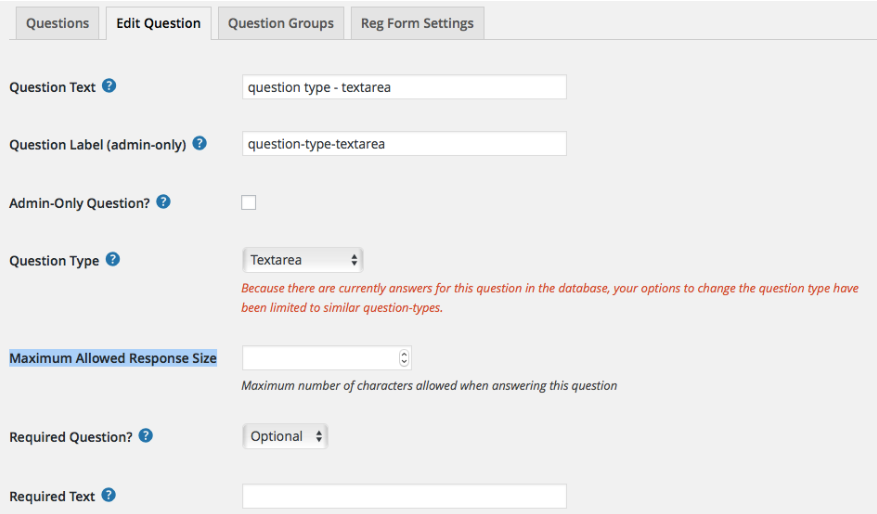877x514 pixels.
Task: Open the Question Type Textarea dropdown
Action: tap(303, 260)
